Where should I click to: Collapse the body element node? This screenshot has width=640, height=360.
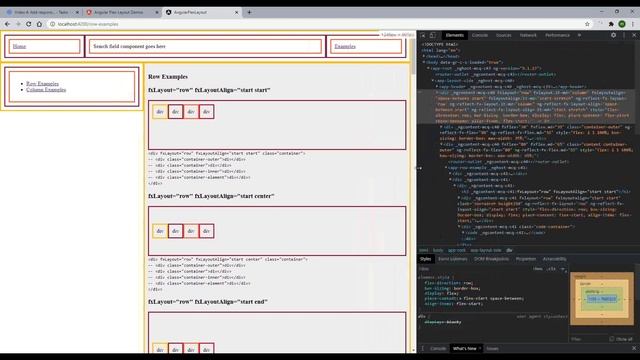pos(424,62)
